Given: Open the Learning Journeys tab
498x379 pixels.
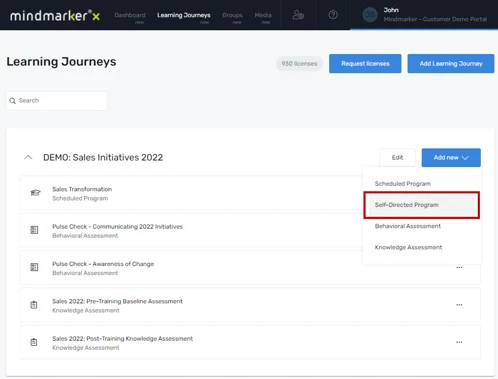Looking at the screenshot, I should (184, 15).
